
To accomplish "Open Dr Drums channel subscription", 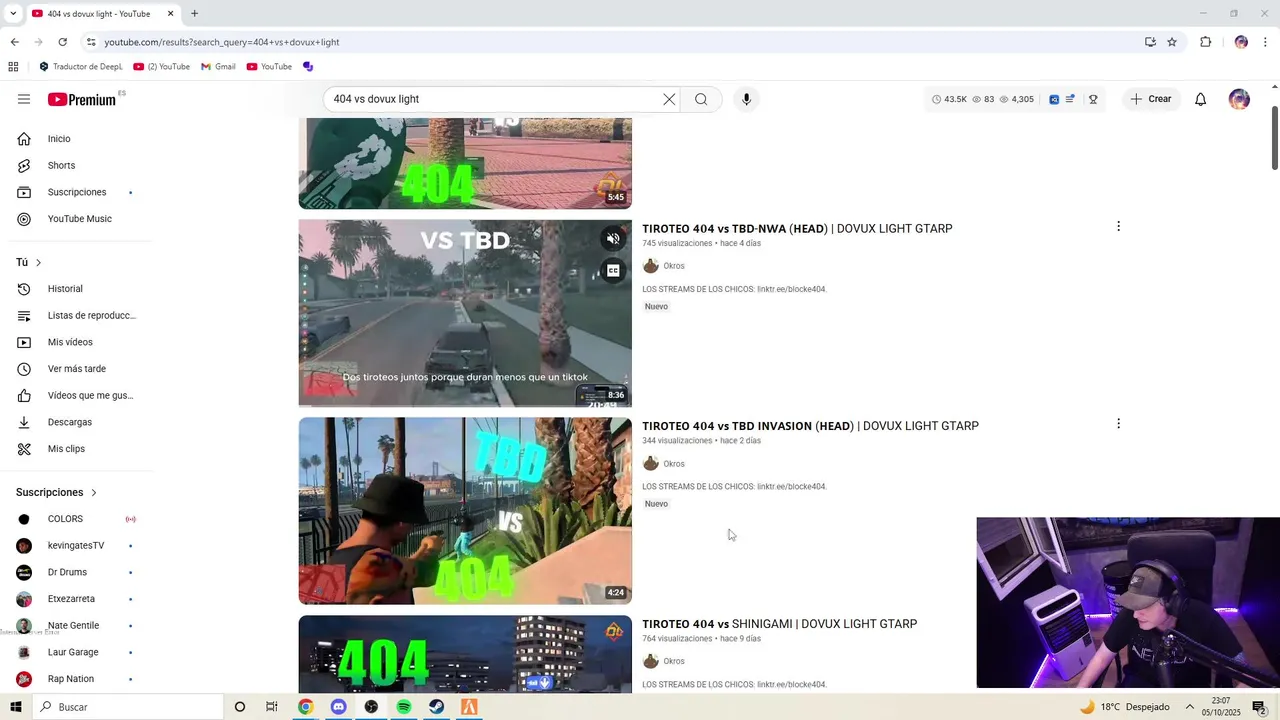I will pos(76,572).
